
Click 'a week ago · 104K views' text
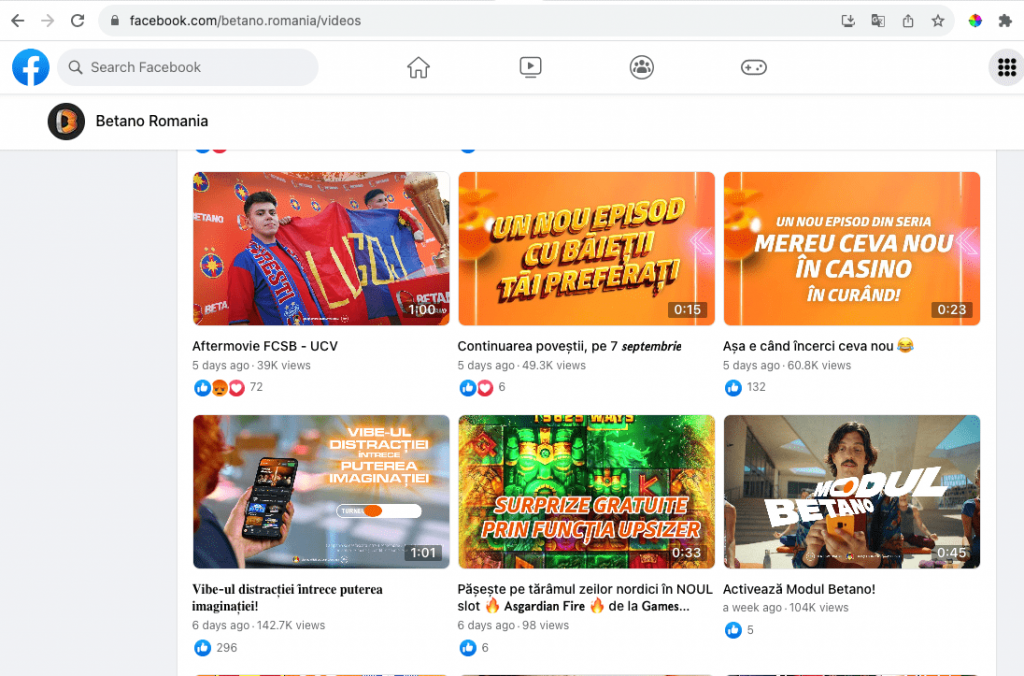tap(786, 608)
